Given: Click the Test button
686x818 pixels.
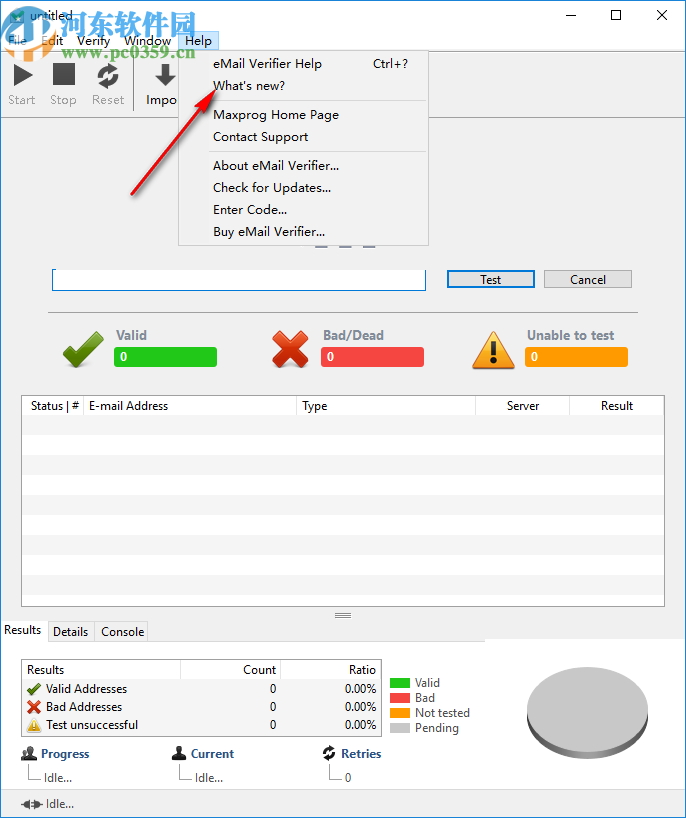Looking at the screenshot, I should click(x=490, y=279).
